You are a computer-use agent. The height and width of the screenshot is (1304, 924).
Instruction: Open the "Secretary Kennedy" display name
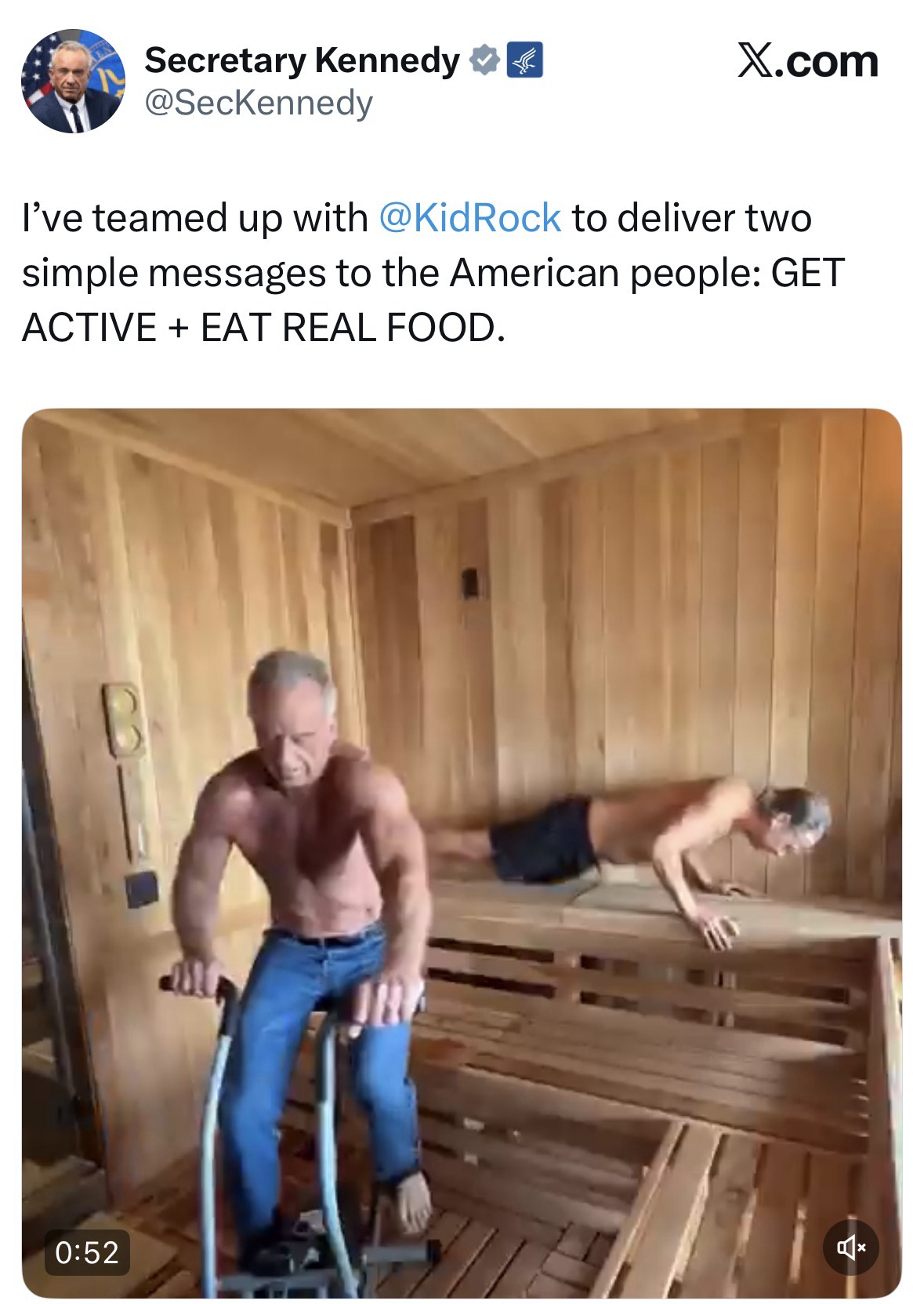(x=302, y=61)
